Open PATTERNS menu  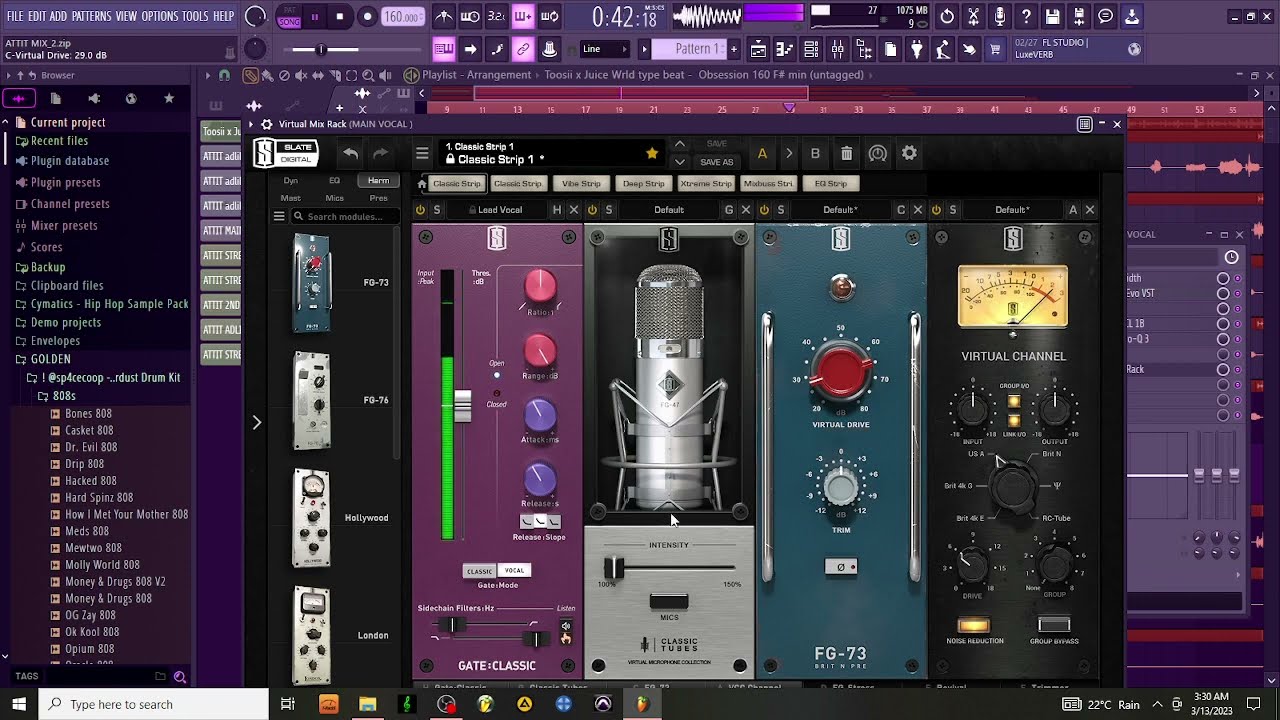(91, 17)
